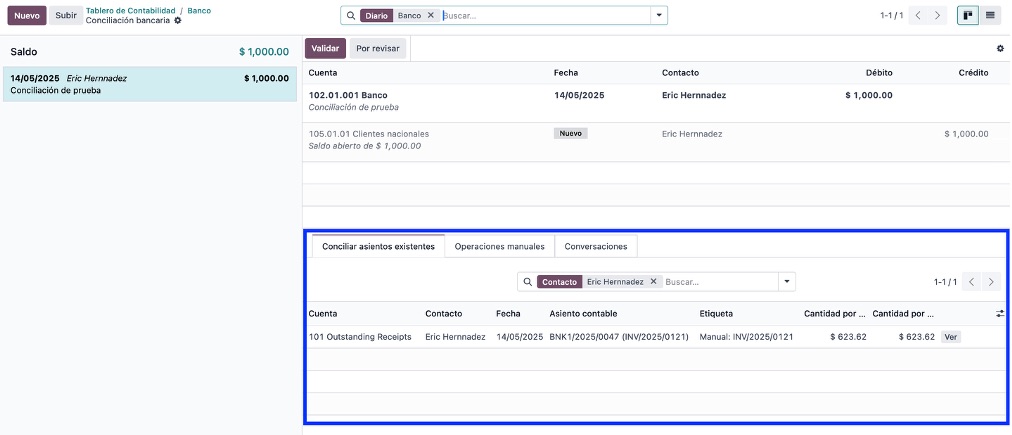Remove the Banco Diario filter tag

[x=430, y=15]
